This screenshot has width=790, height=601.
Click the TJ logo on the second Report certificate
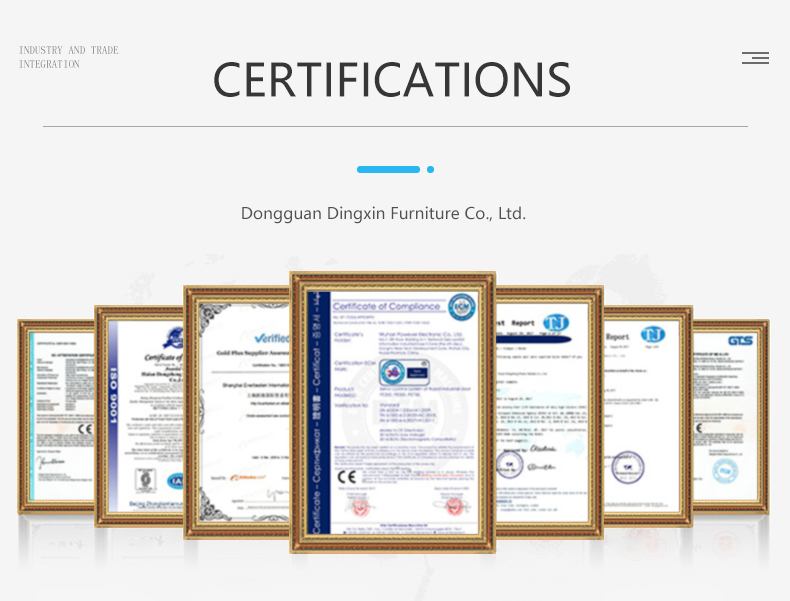coord(653,334)
